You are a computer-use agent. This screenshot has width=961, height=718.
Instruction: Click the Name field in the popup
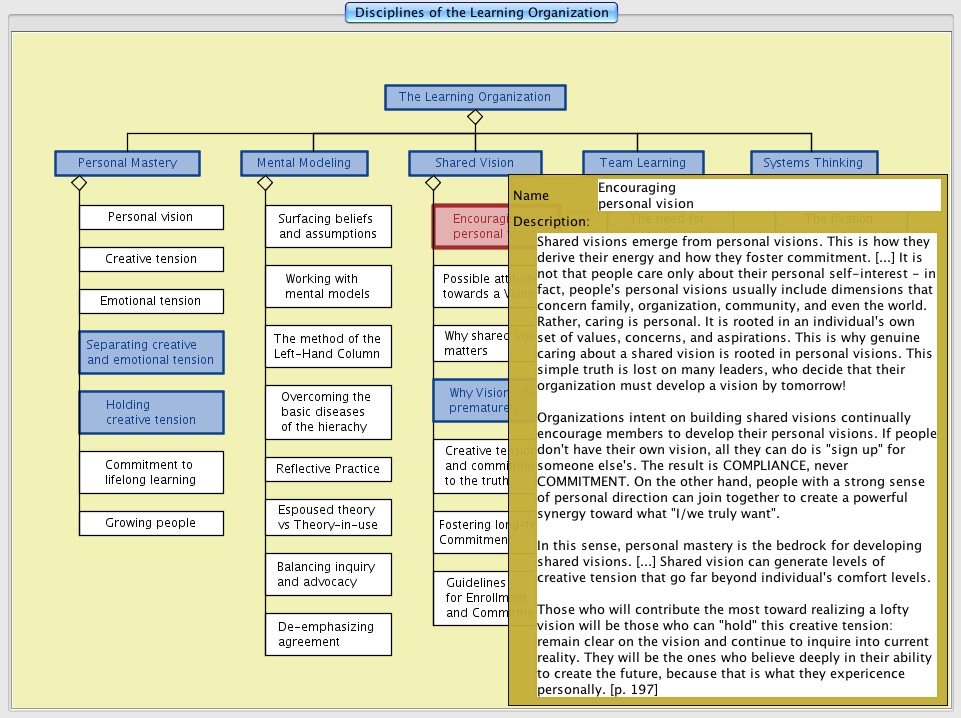coord(768,195)
